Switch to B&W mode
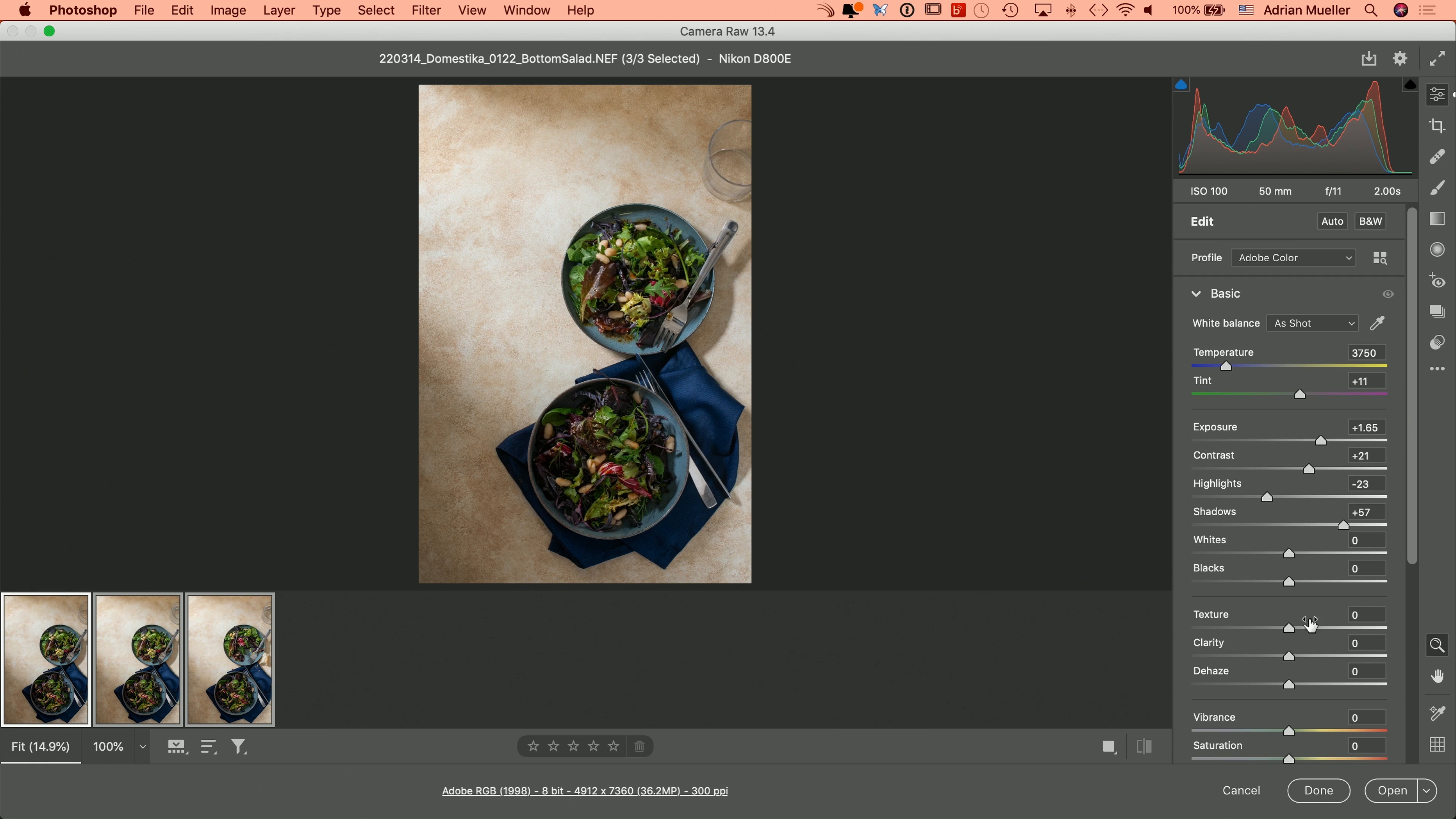1456x819 pixels. [x=1370, y=221]
